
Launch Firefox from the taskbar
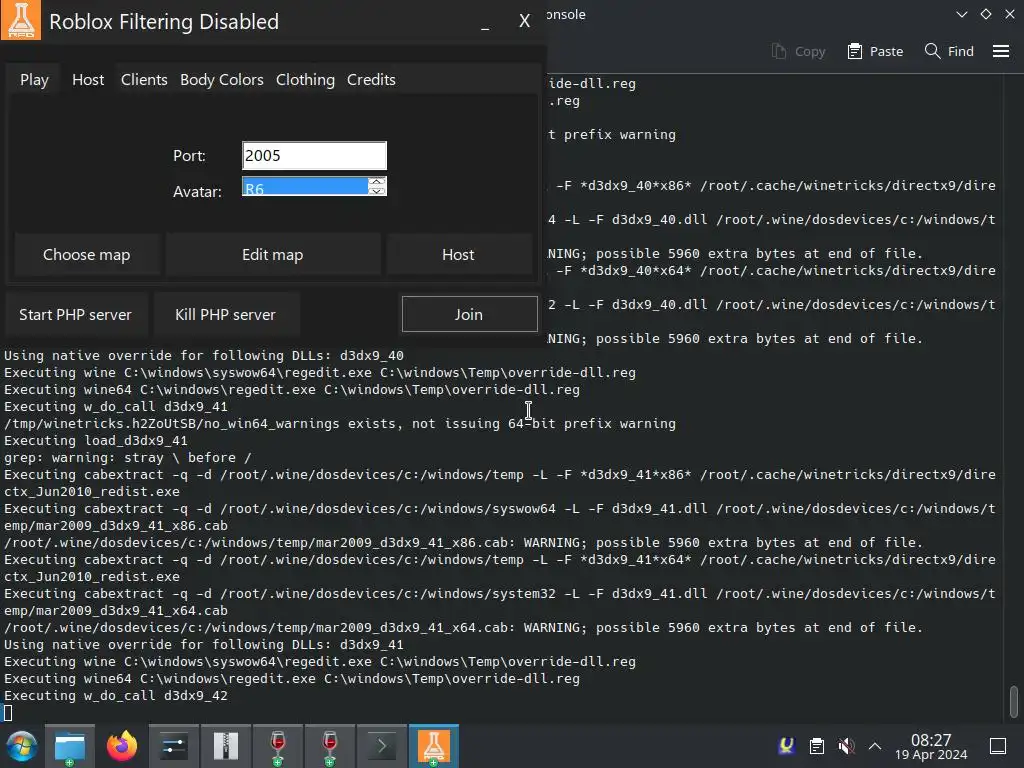click(122, 746)
